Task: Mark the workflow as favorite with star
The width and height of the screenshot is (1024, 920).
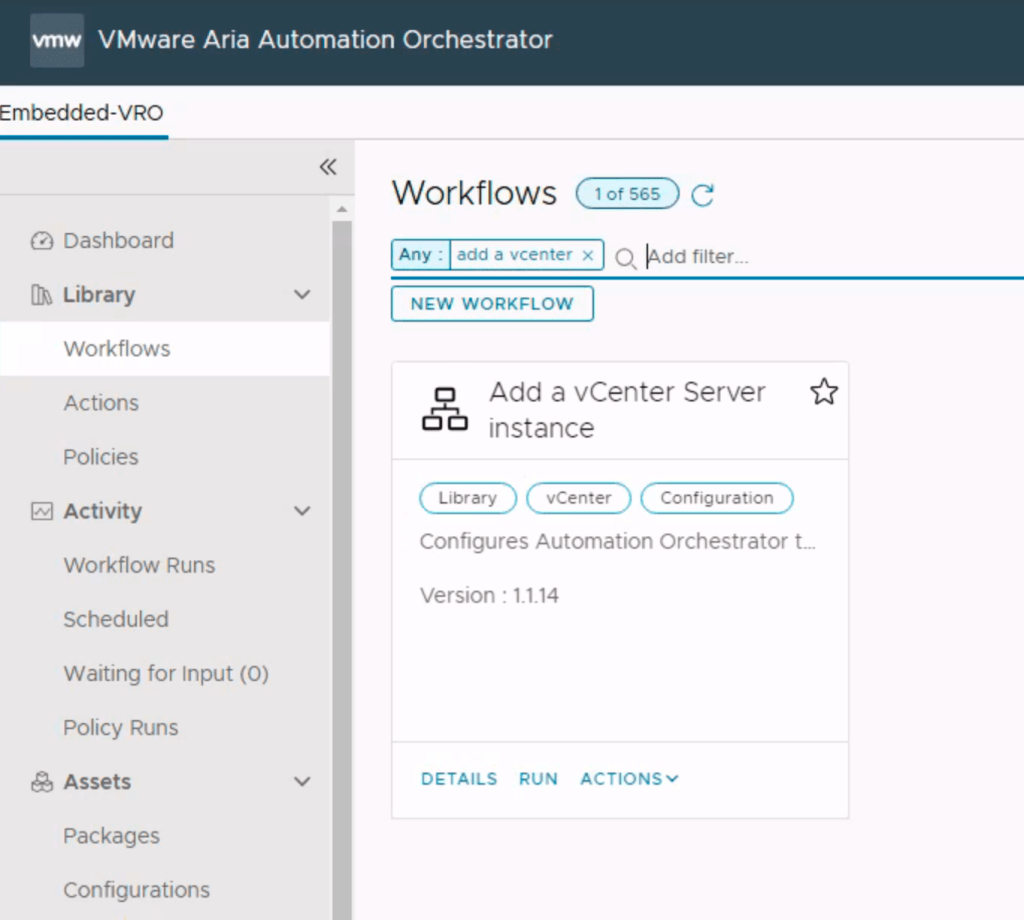Action: pos(823,392)
